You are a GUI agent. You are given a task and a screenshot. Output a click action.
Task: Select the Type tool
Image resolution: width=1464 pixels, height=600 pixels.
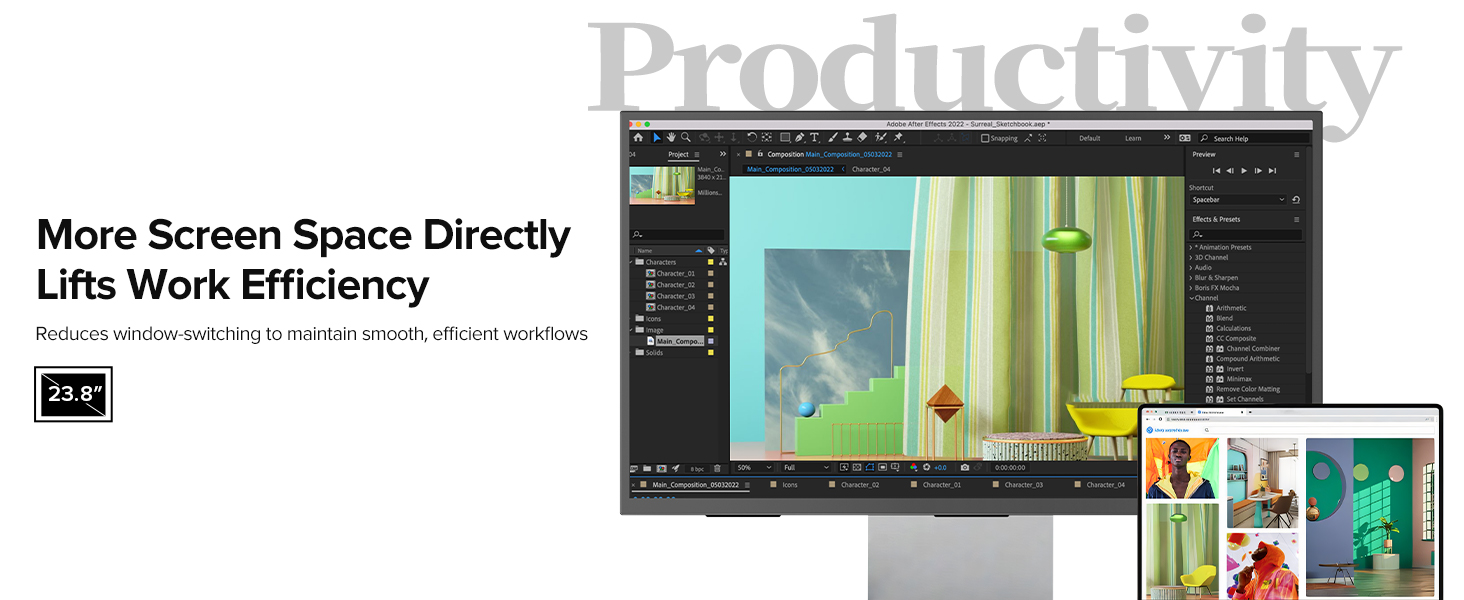click(x=814, y=138)
